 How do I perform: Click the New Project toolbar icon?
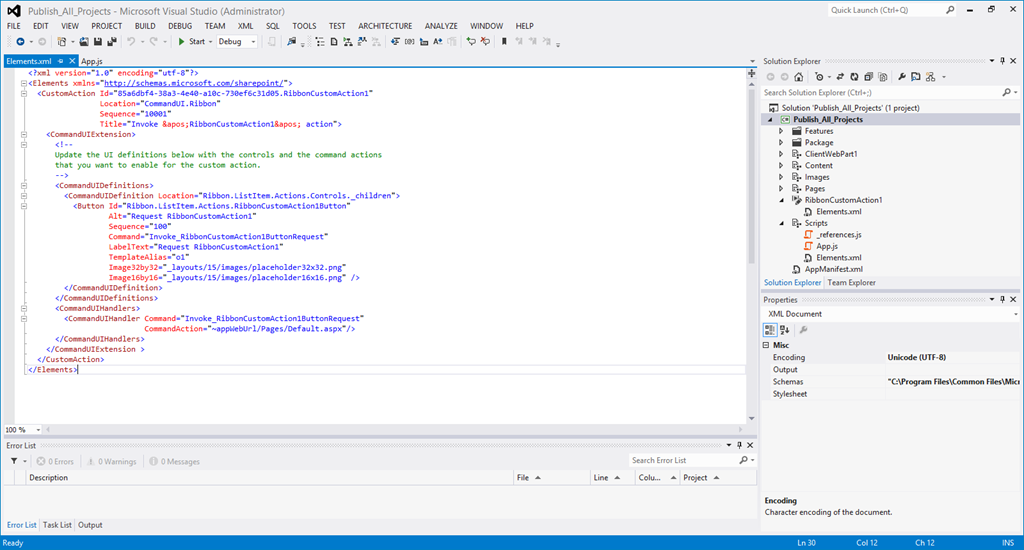click(62, 42)
